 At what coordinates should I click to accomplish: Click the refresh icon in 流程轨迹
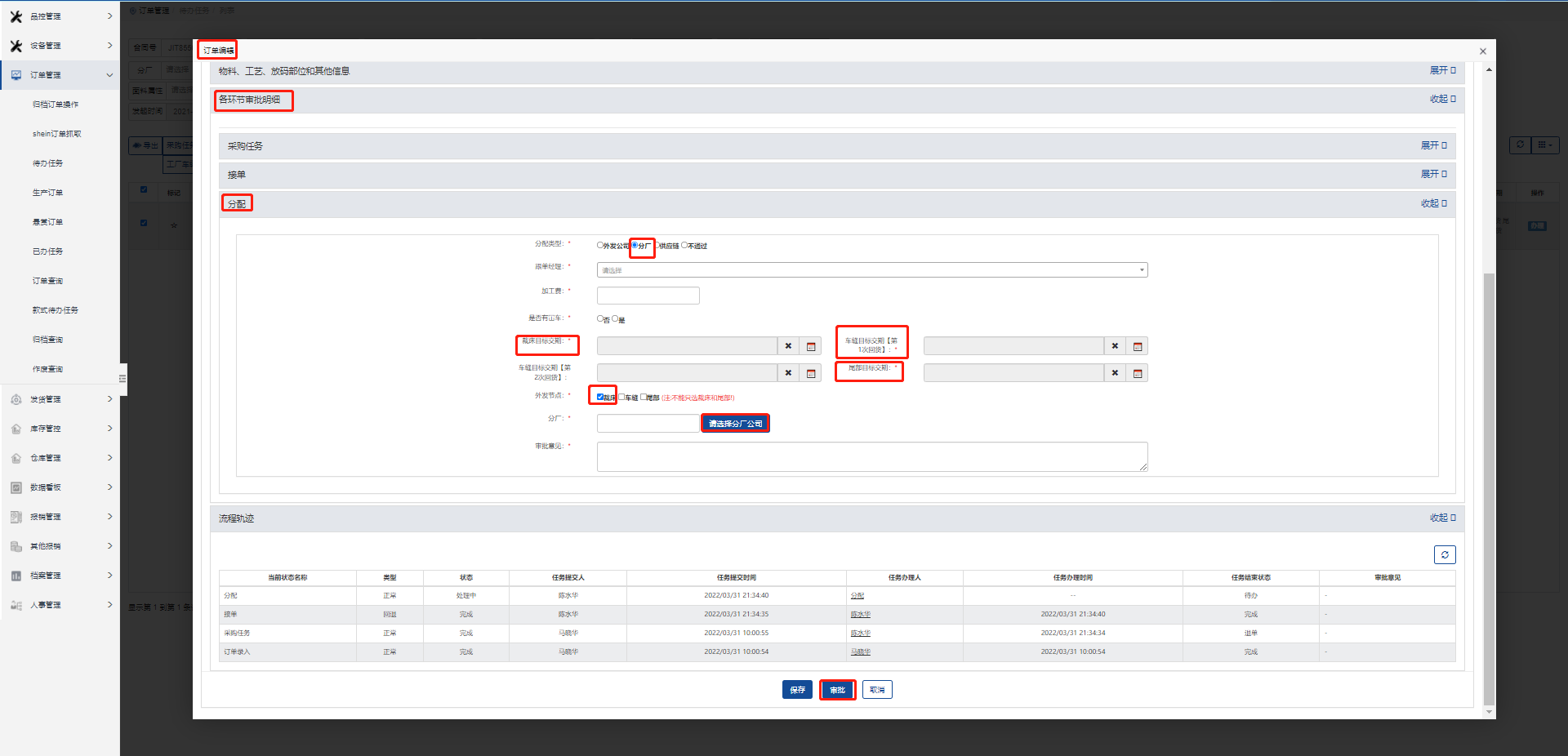pyautogui.click(x=1444, y=555)
